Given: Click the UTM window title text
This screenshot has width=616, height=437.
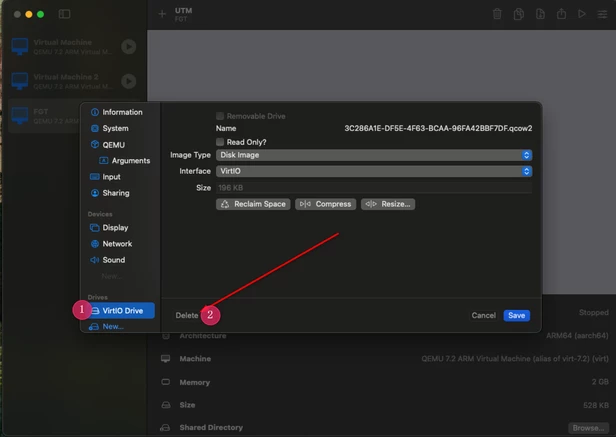Looking at the screenshot, I should 183,11.
